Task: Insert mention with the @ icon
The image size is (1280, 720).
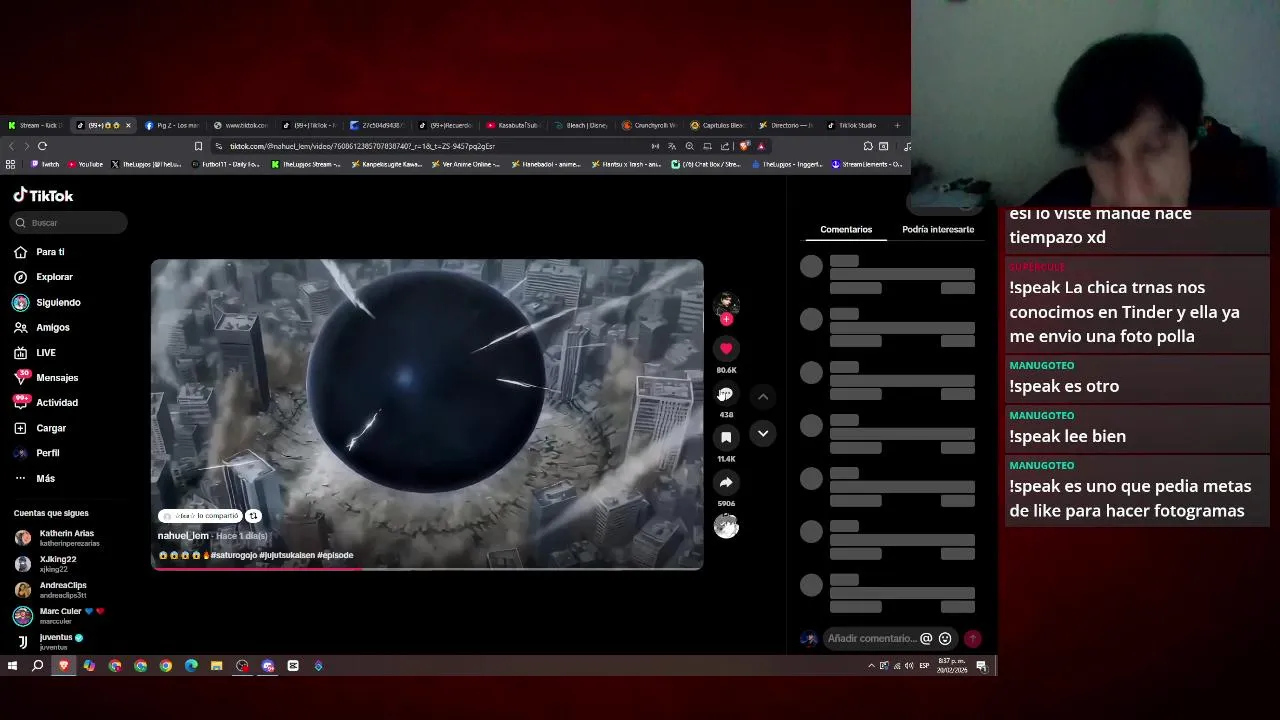Action: pyautogui.click(x=926, y=638)
